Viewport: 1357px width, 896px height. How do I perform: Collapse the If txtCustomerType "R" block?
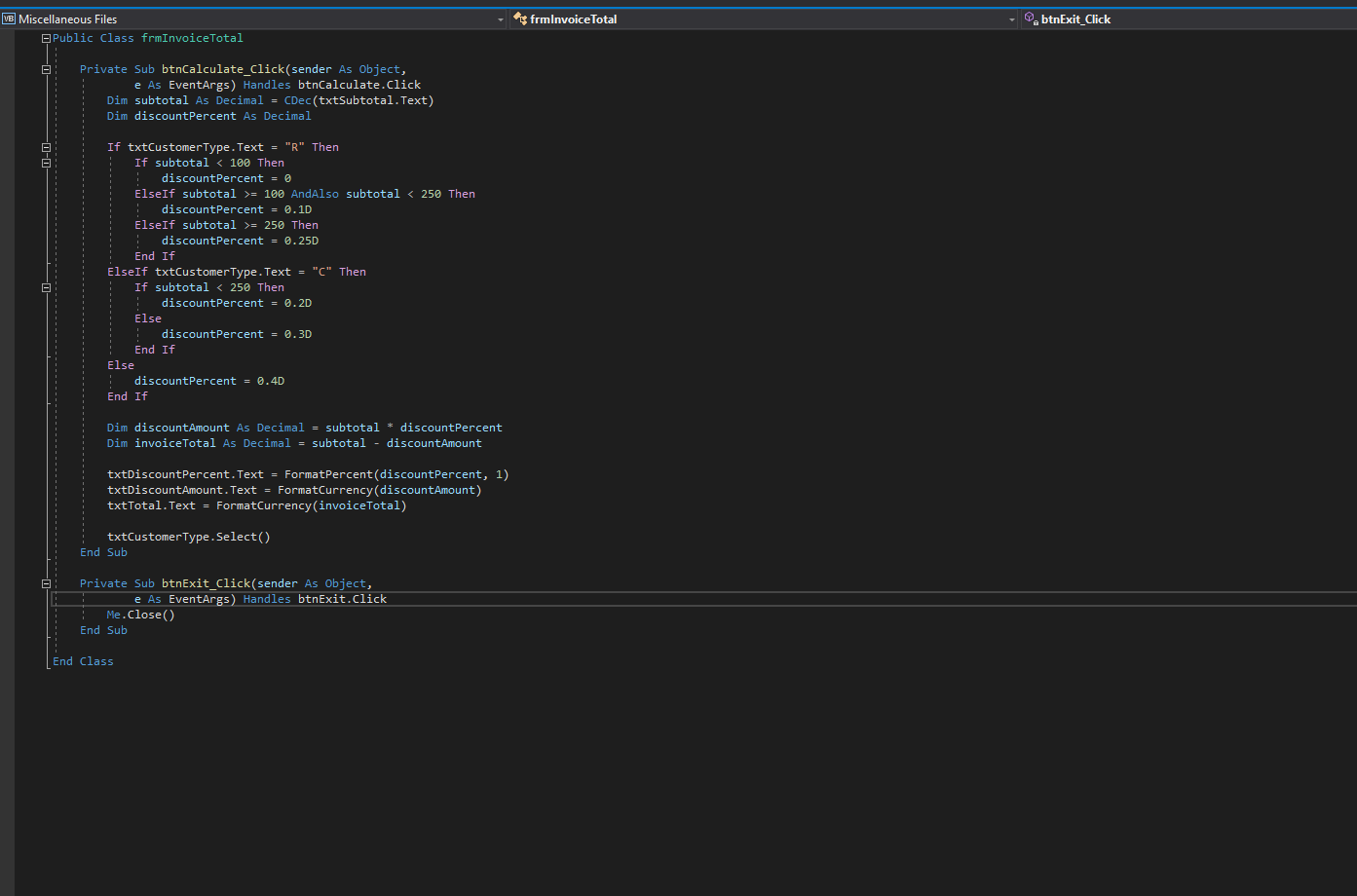click(x=46, y=147)
